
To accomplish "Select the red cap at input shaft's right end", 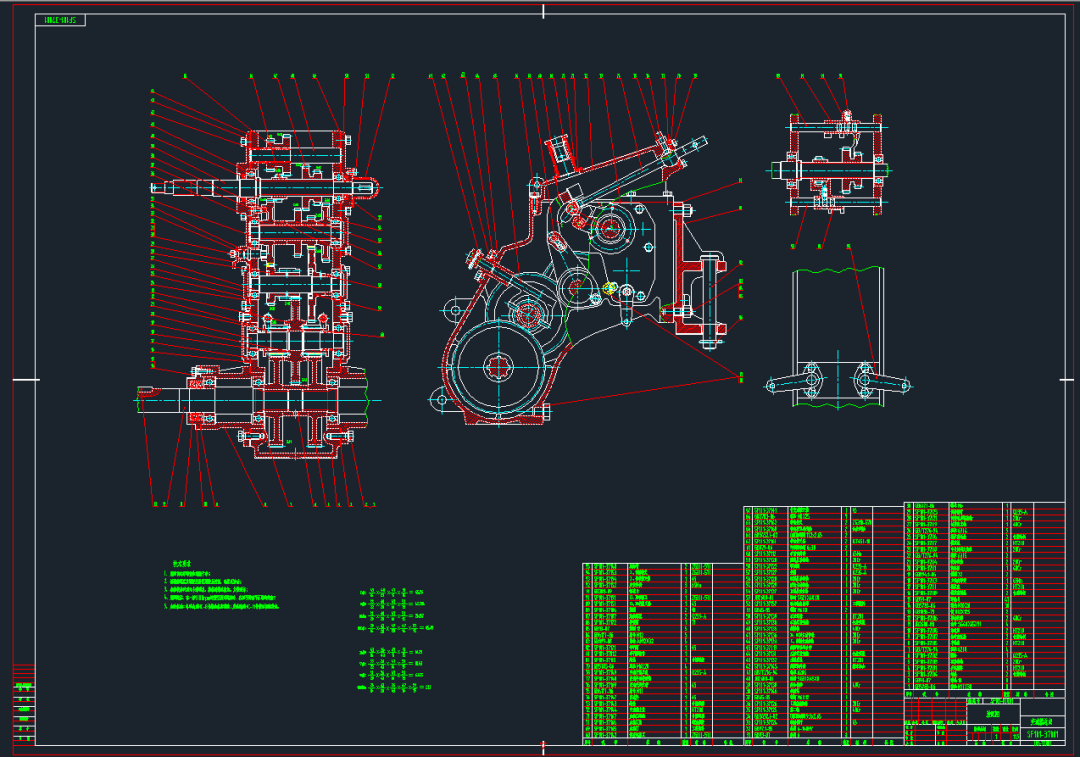I will 366,187.
